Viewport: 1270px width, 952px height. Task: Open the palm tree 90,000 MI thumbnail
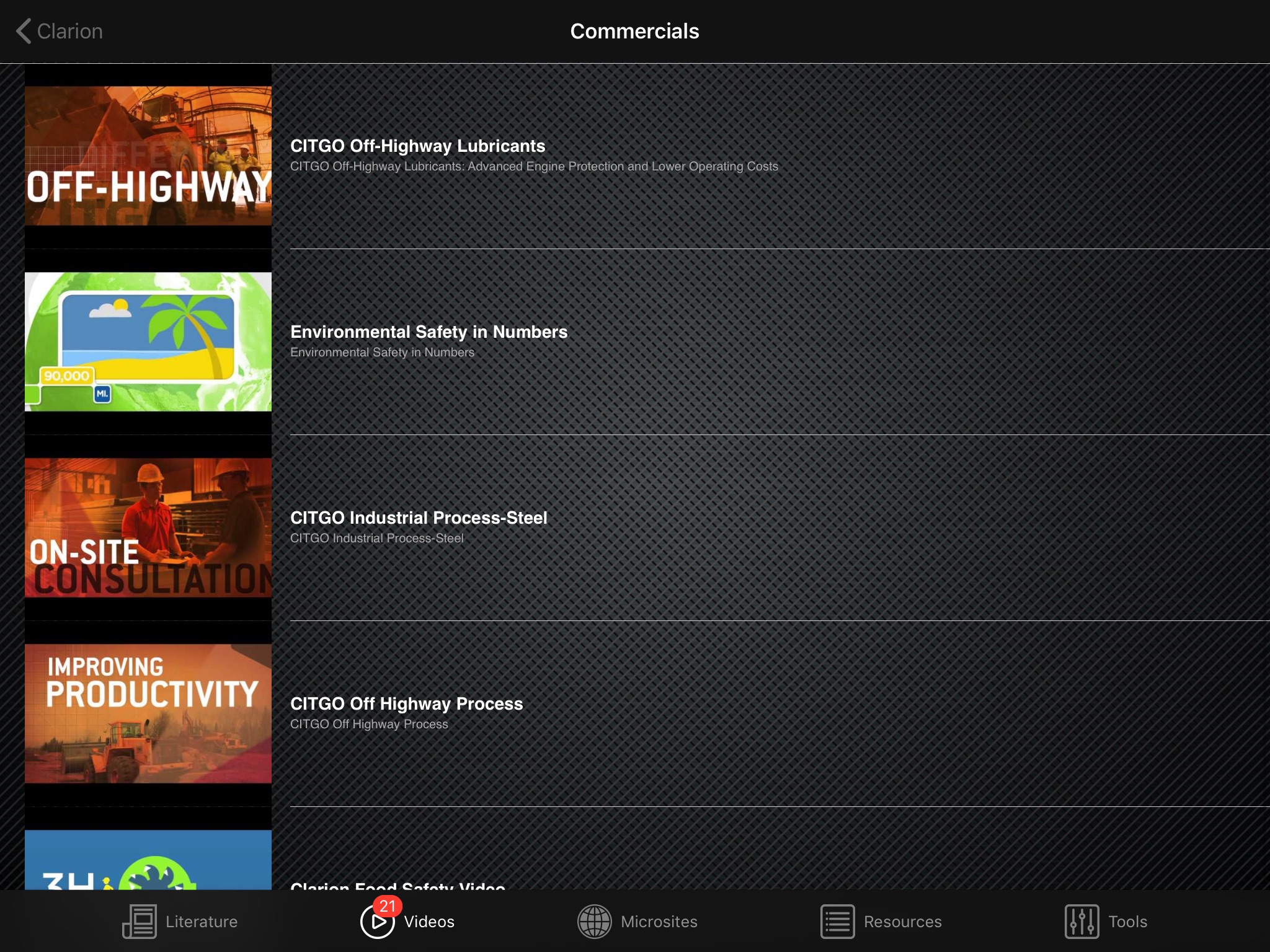point(148,342)
